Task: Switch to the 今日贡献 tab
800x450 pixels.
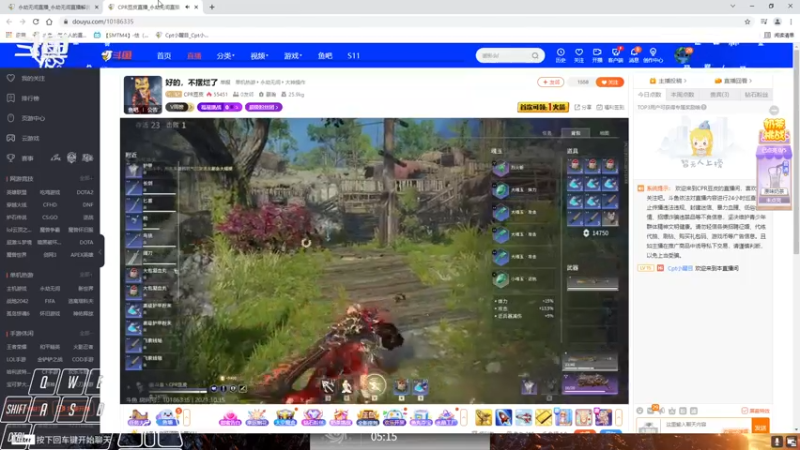Action: [x=649, y=95]
